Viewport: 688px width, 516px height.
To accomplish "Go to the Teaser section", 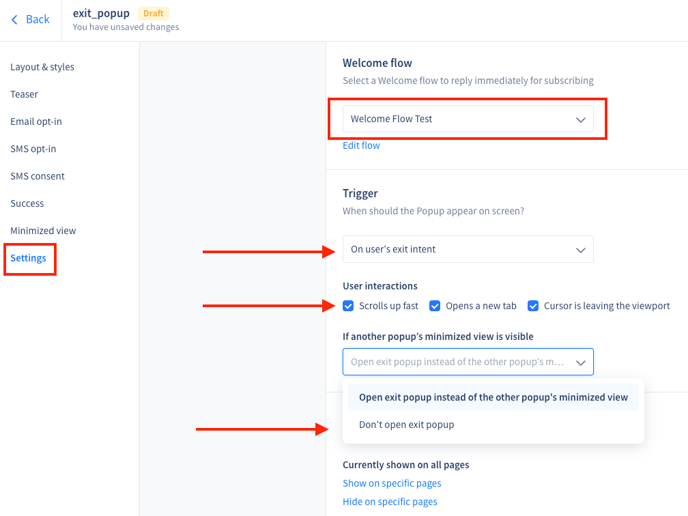I will click(x=24, y=94).
